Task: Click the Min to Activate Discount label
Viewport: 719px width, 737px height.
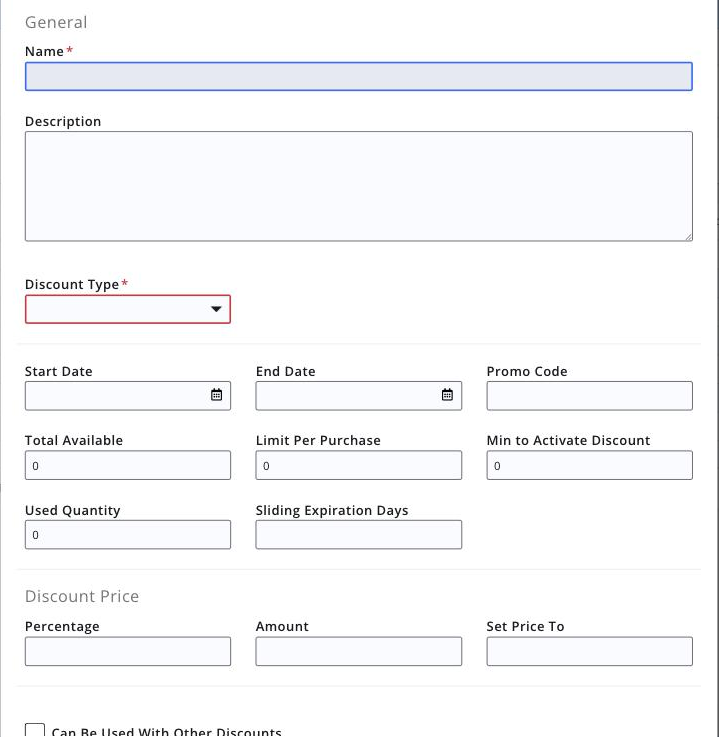Action: pyautogui.click(x=568, y=440)
